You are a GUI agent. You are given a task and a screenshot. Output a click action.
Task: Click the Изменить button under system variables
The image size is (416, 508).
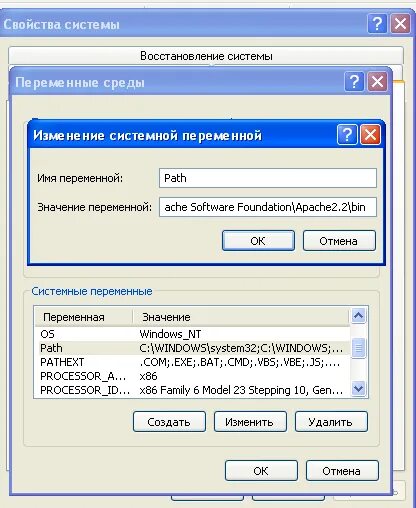pos(250,422)
